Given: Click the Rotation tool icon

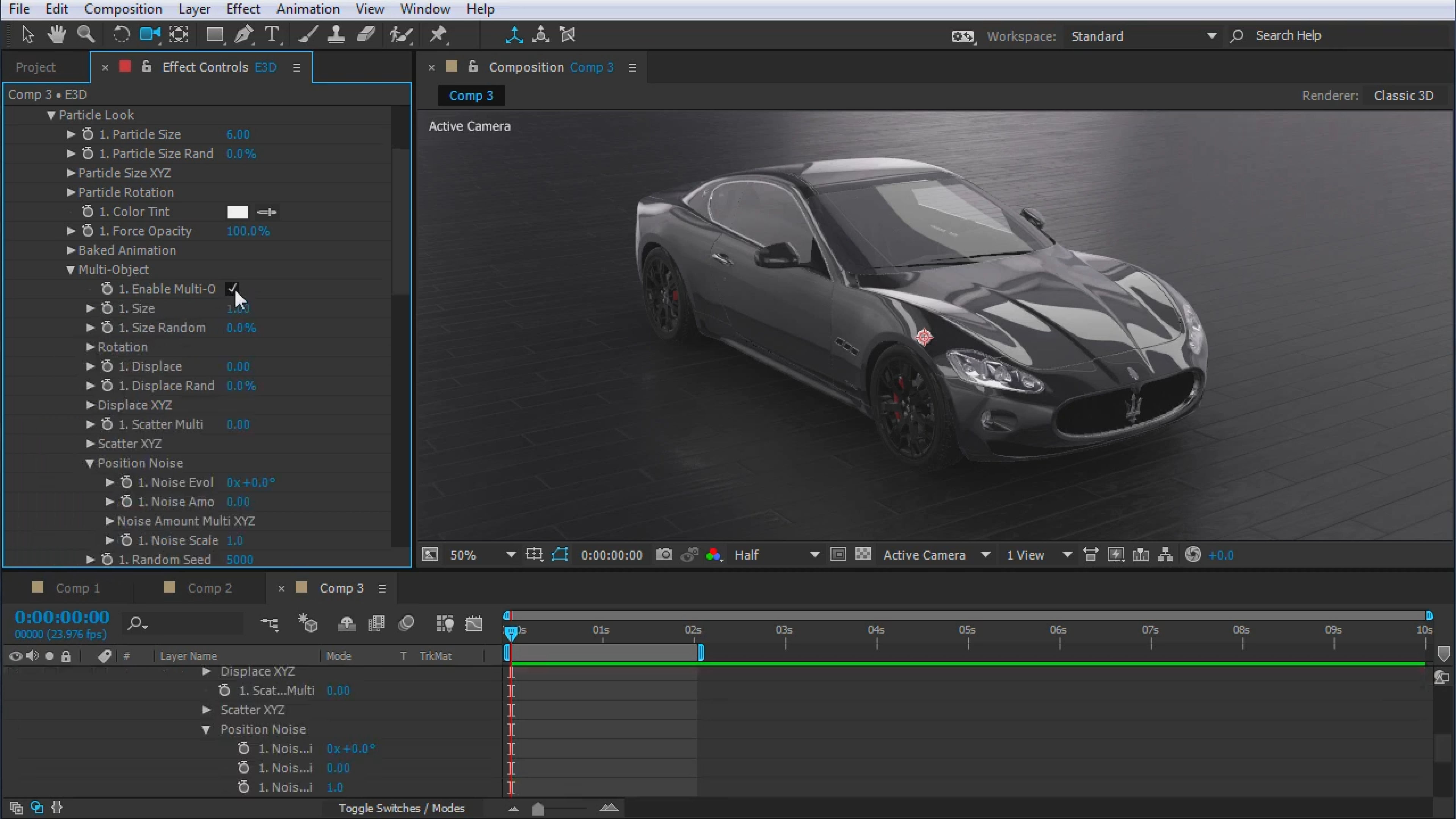Looking at the screenshot, I should tap(121, 35).
